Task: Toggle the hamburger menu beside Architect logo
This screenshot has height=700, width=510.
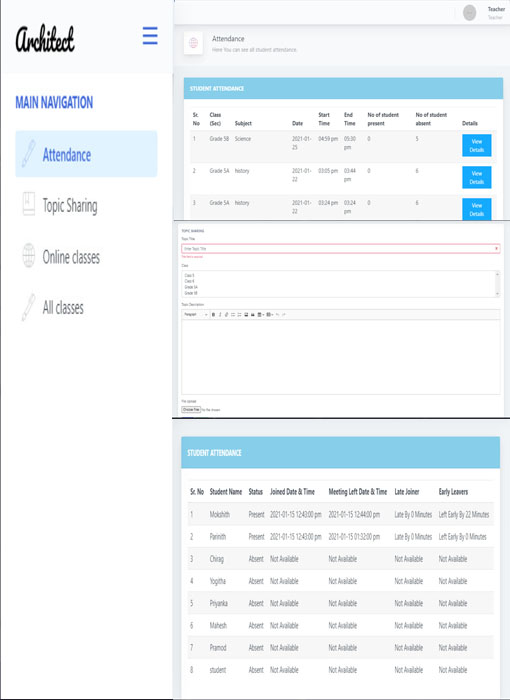Action: pyautogui.click(x=150, y=36)
